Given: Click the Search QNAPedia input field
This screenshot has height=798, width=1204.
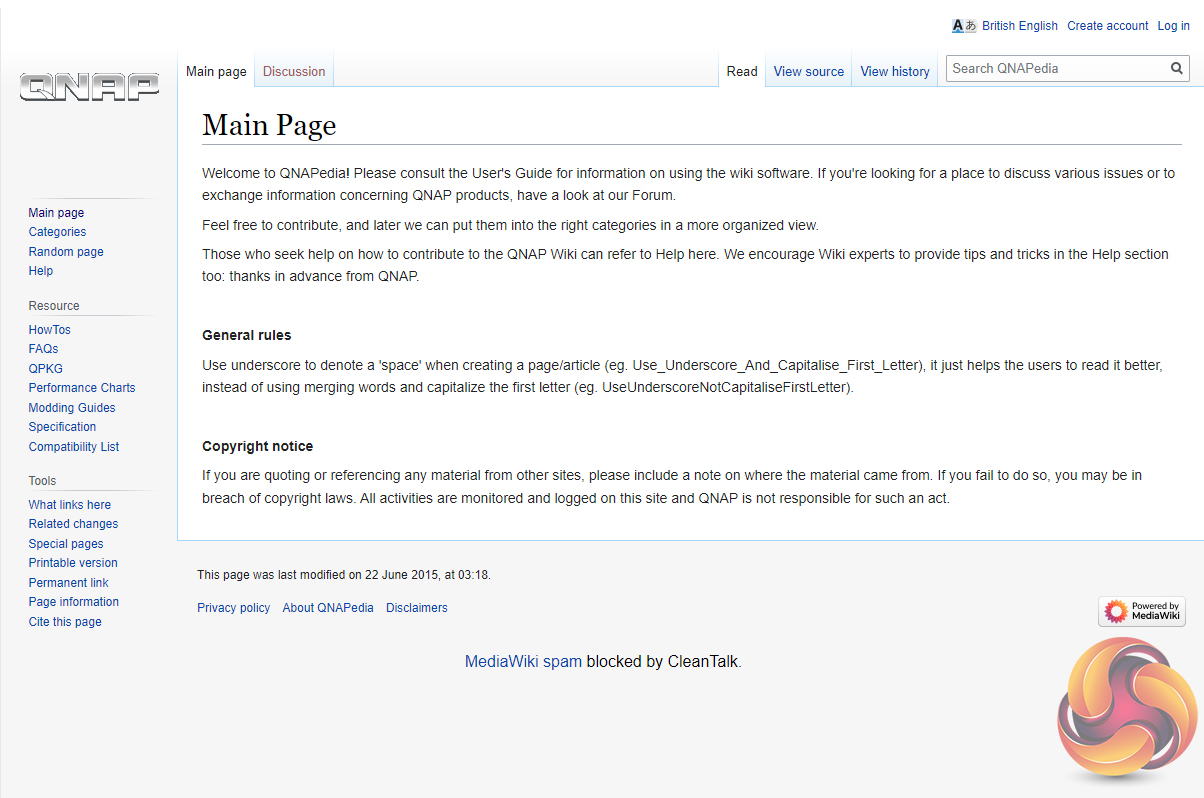Looking at the screenshot, I should click(1055, 69).
